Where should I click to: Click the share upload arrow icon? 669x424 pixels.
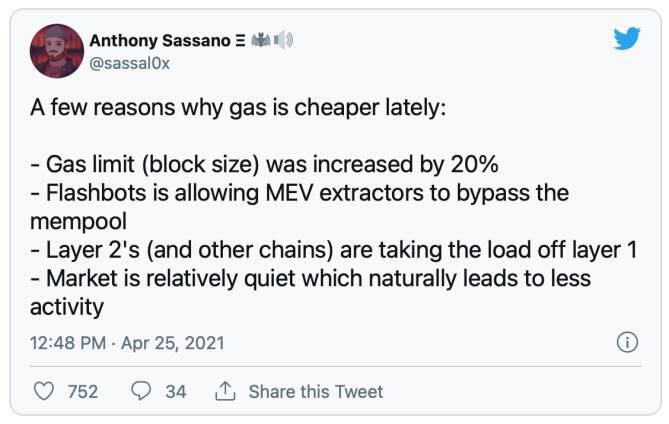(x=224, y=391)
